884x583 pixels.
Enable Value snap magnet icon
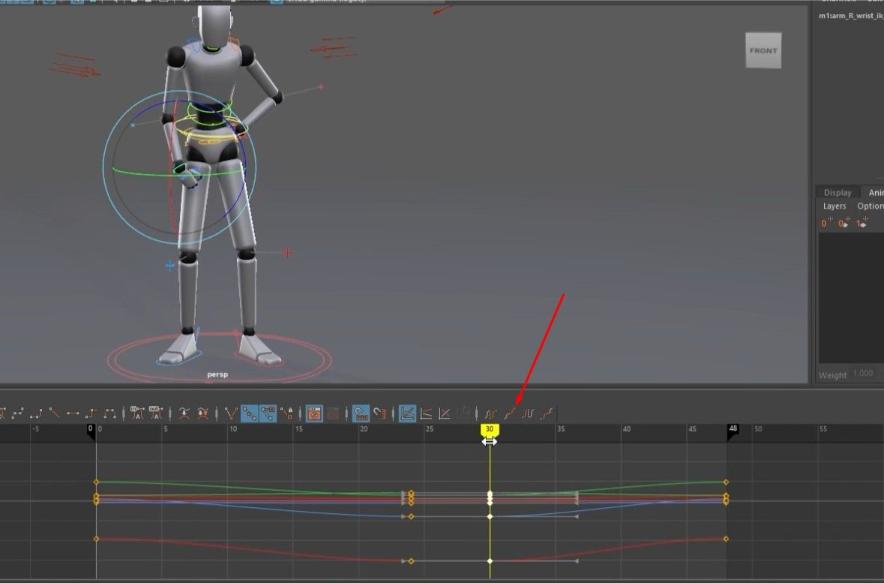point(379,414)
